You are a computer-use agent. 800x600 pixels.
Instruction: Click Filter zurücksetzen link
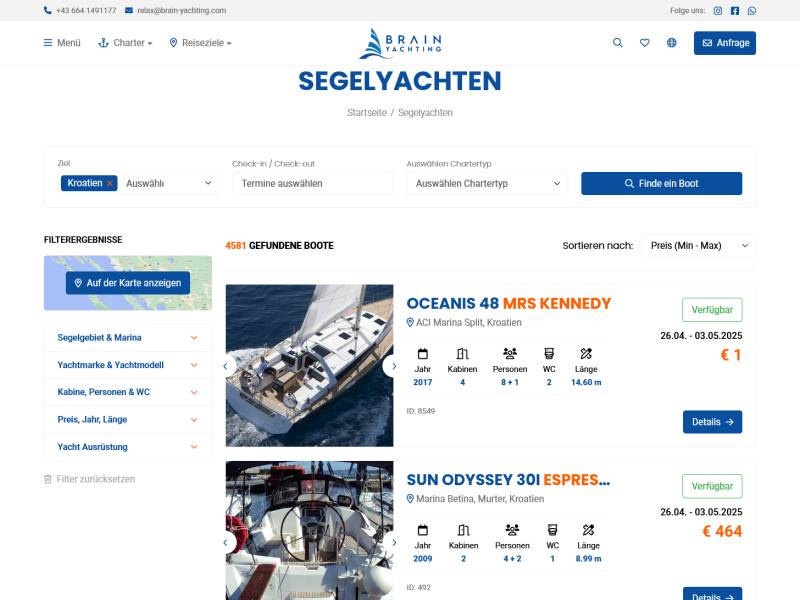pyautogui.click(x=90, y=479)
